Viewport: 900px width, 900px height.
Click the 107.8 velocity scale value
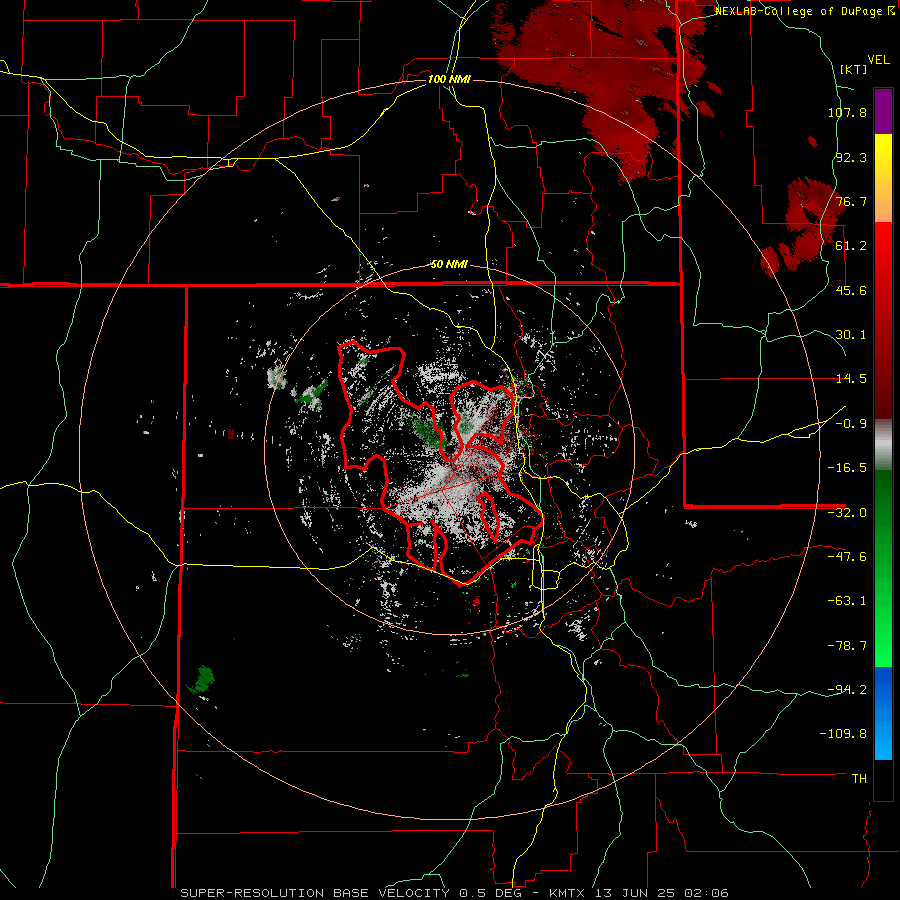pos(847,112)
